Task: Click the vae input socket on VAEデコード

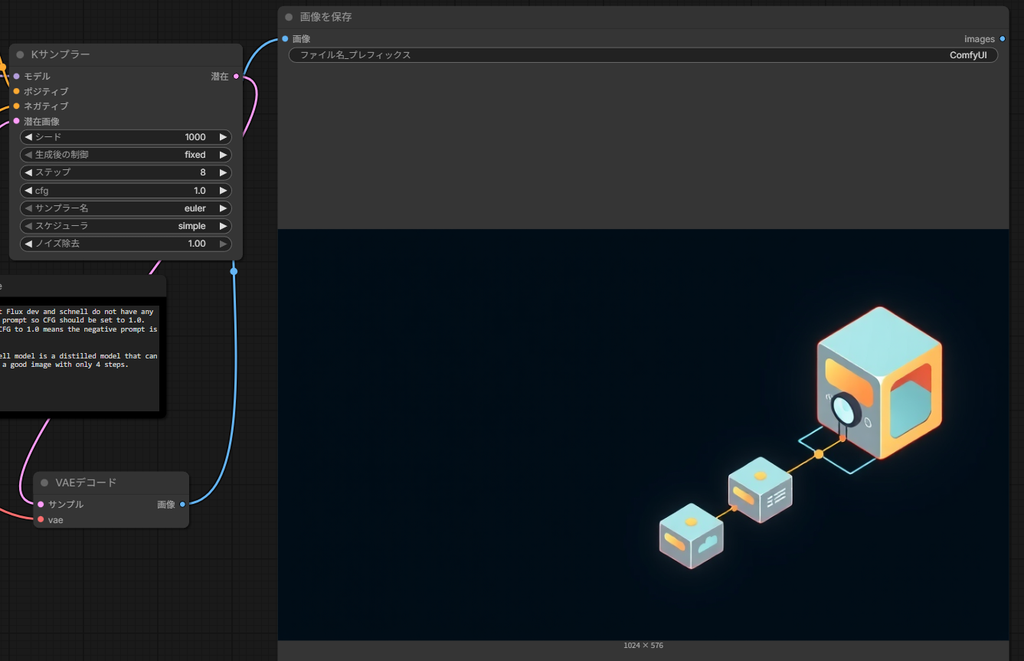Action: click(41, 519)
